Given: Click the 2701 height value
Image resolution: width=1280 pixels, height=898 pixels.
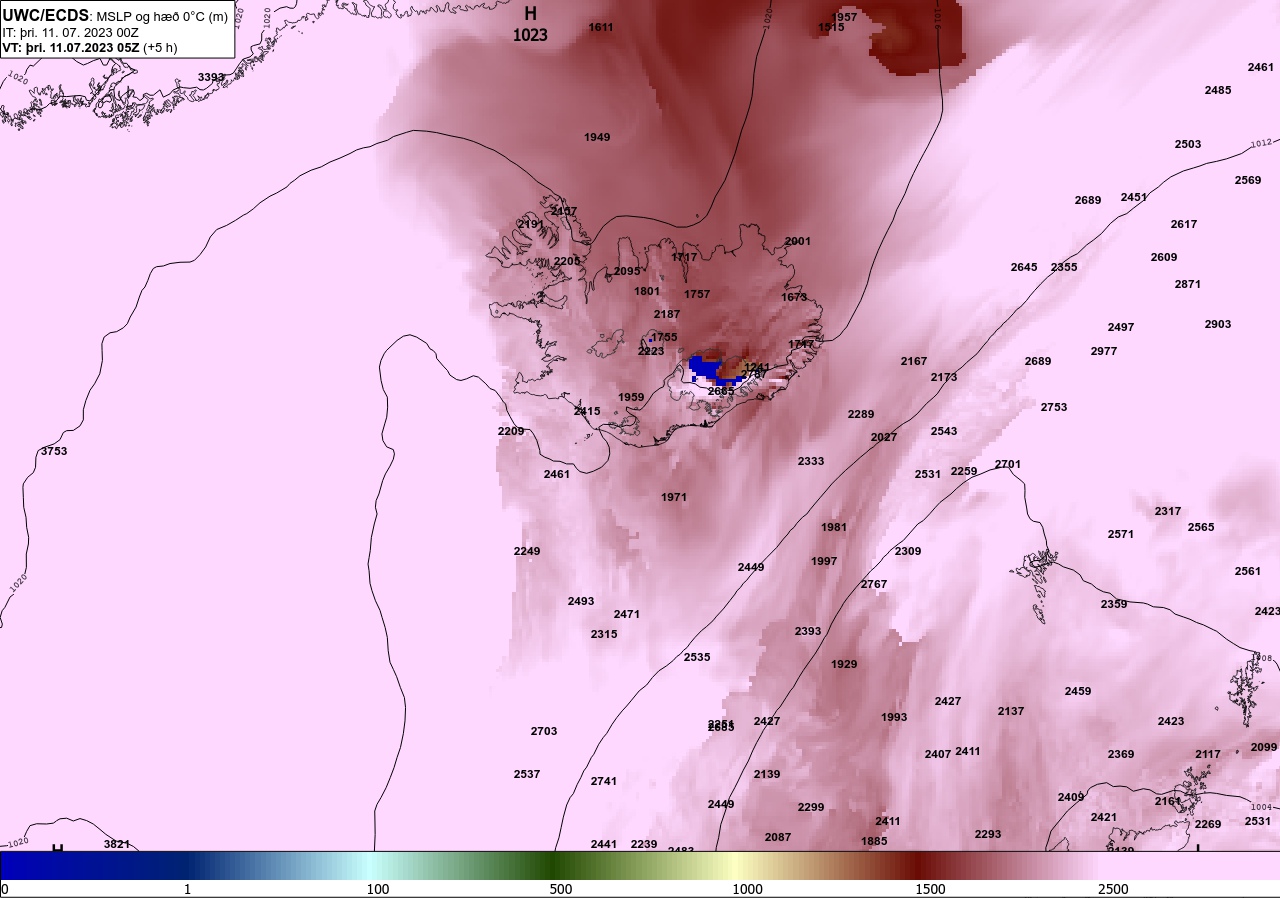Looking at the screenshot, I should coord(1008,464).
